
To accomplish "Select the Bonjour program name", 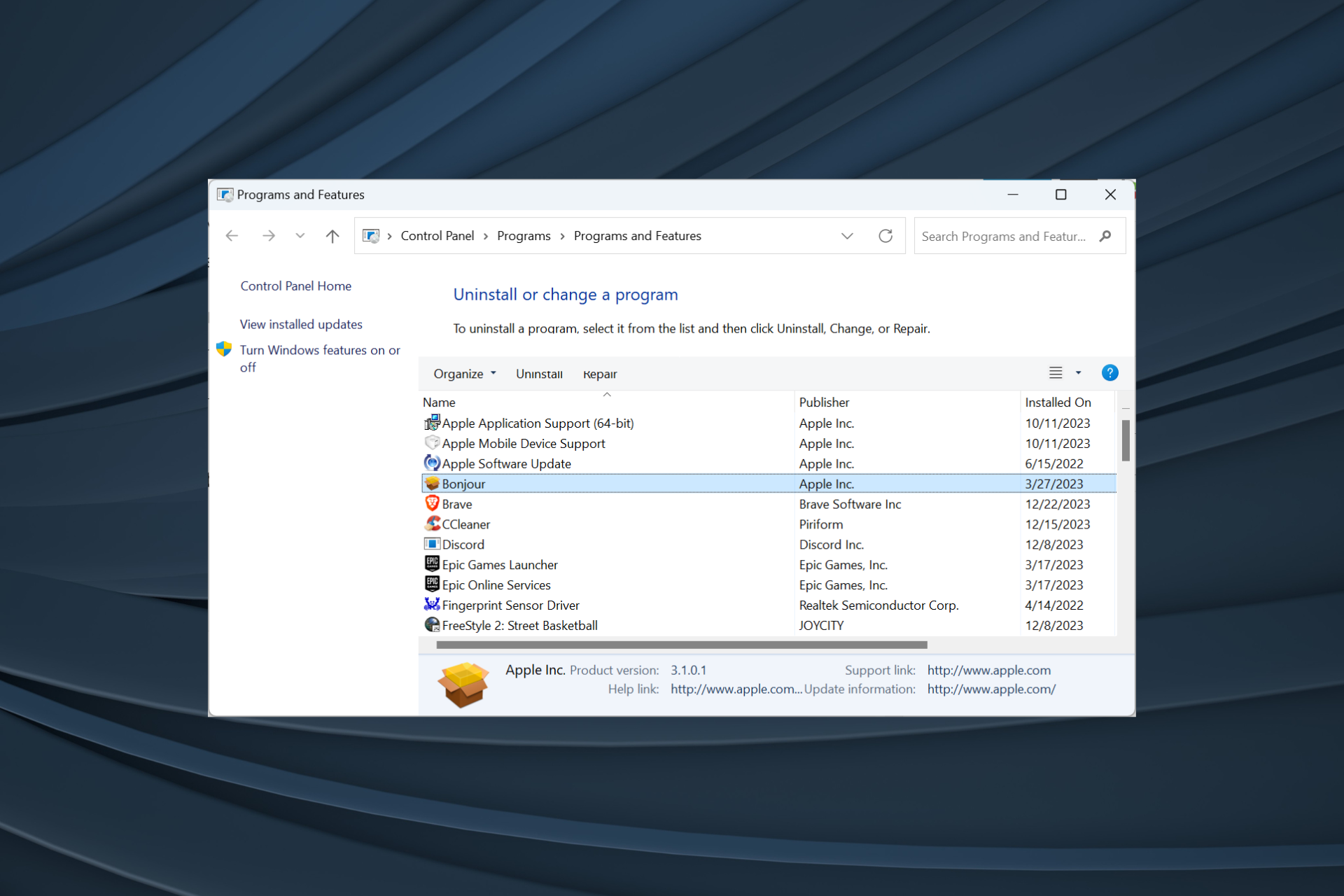I will [x=463, y=484].
